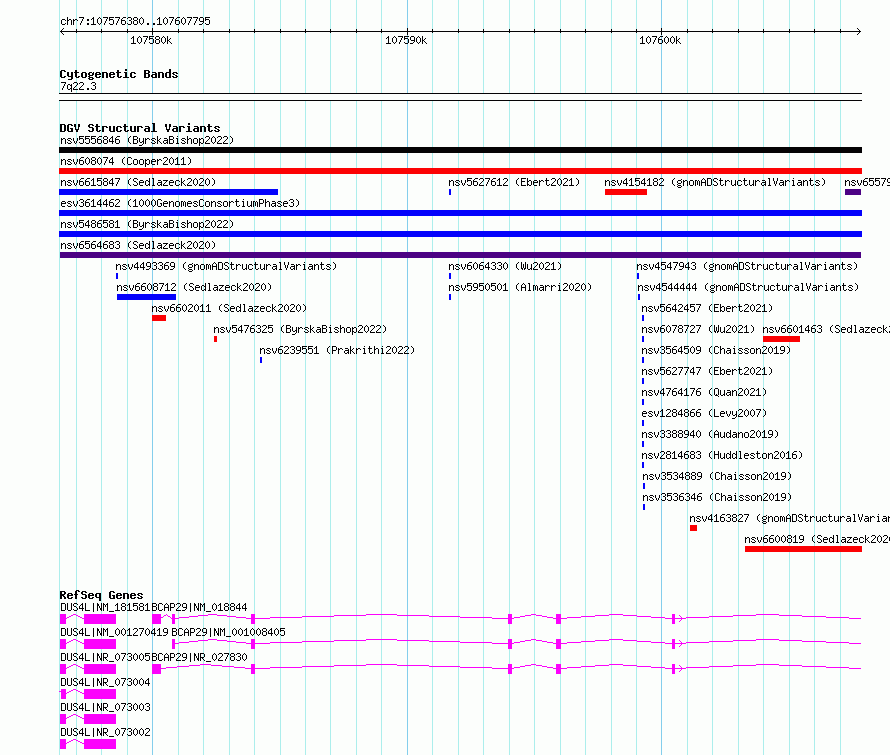Click nsv6608712 (Sedlazeck2020) label

tap(194, 287)
